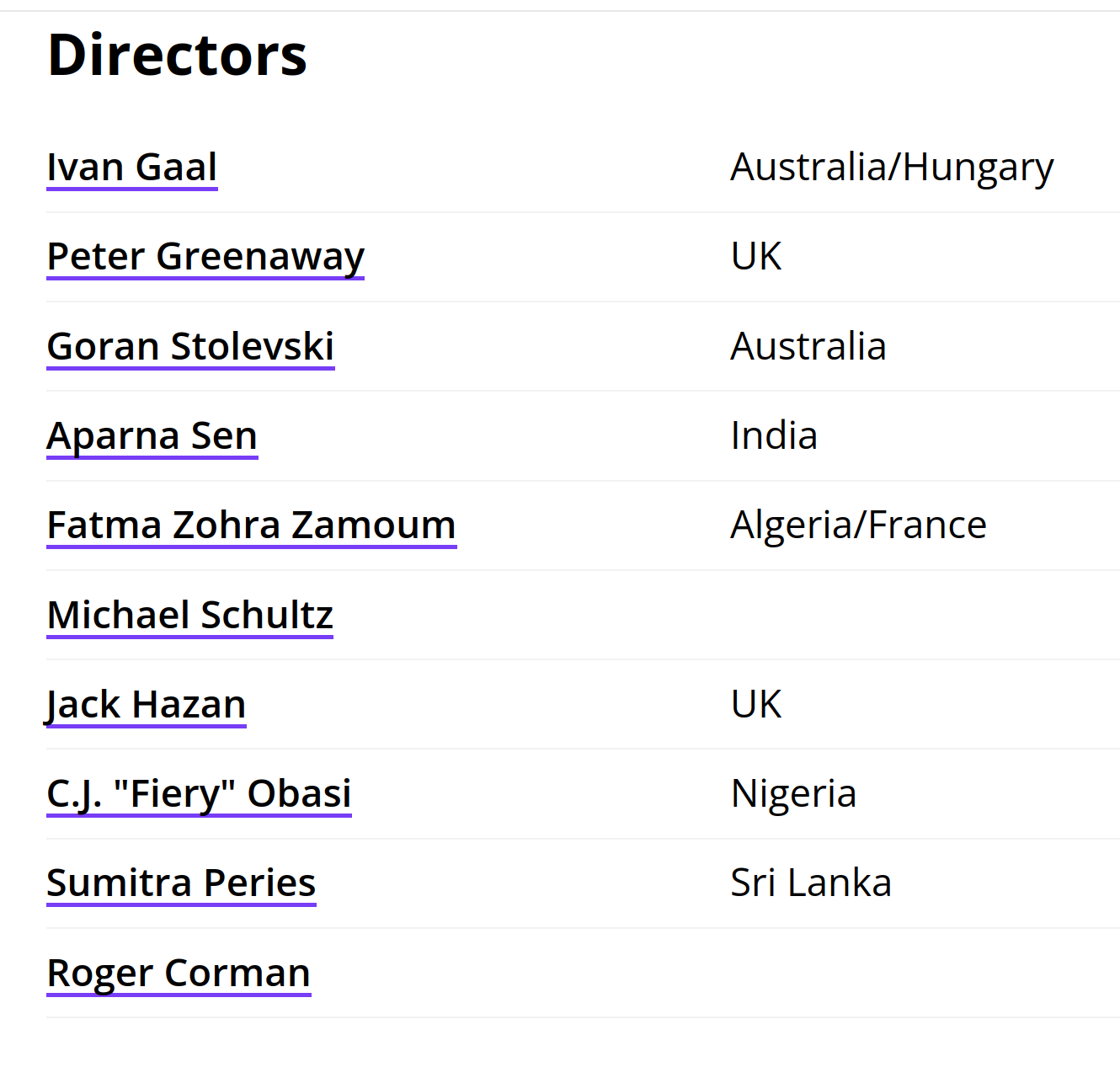Click the UK label beside Jack Hazan
Screen dimensions: 1120x1067
coord(756,704)
